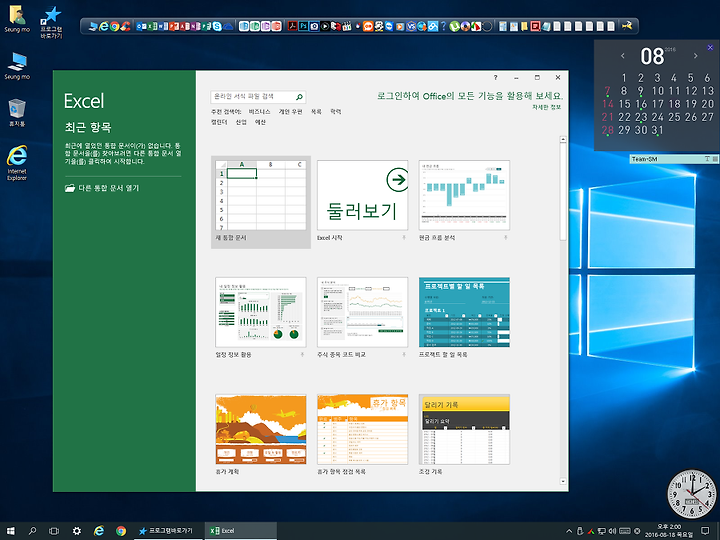Select 개인 우편 suggested search

click(x=290, y=112)
